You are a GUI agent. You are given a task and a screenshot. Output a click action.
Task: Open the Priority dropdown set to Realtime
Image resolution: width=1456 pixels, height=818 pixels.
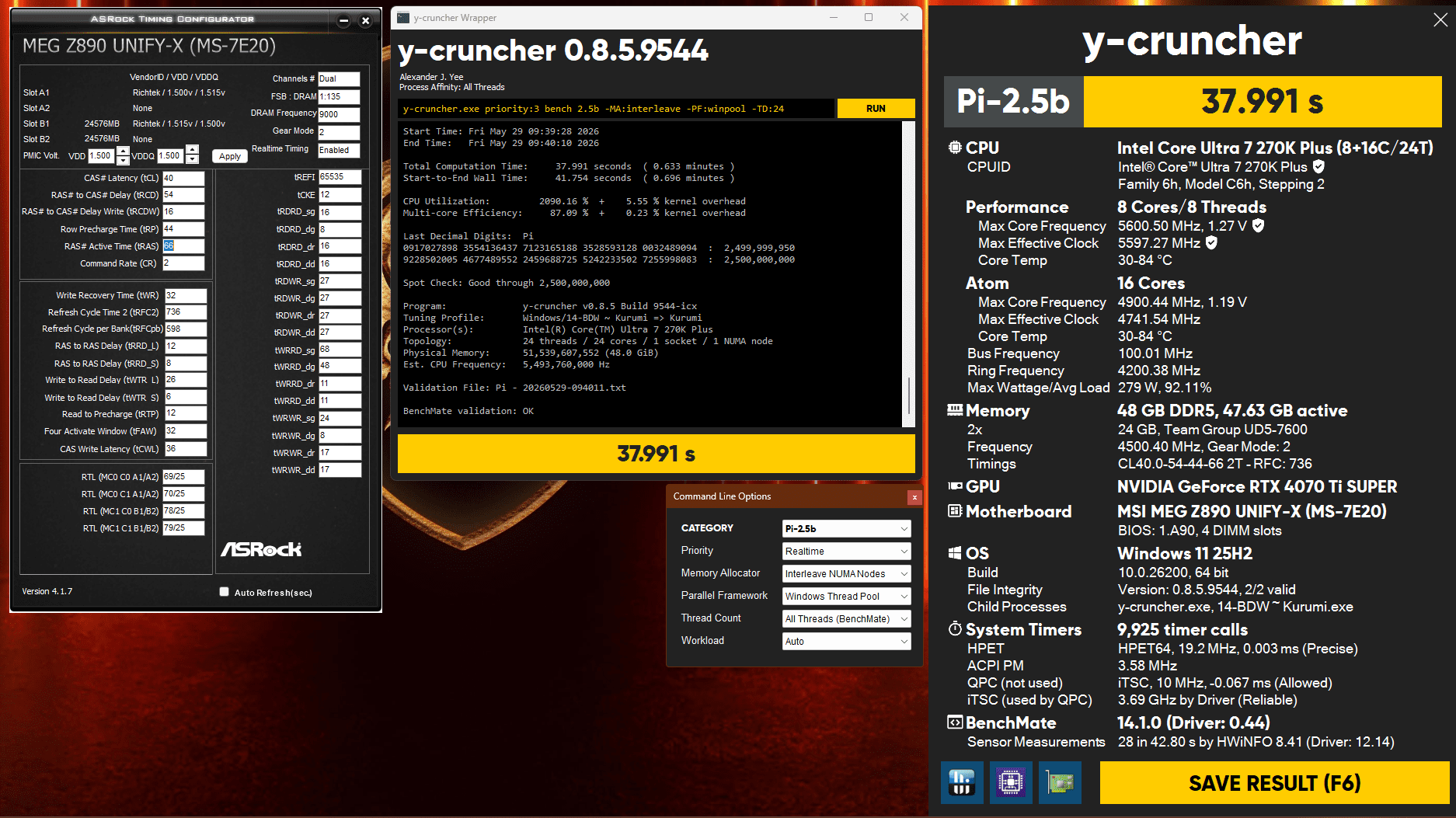click(x=846, y=551)
